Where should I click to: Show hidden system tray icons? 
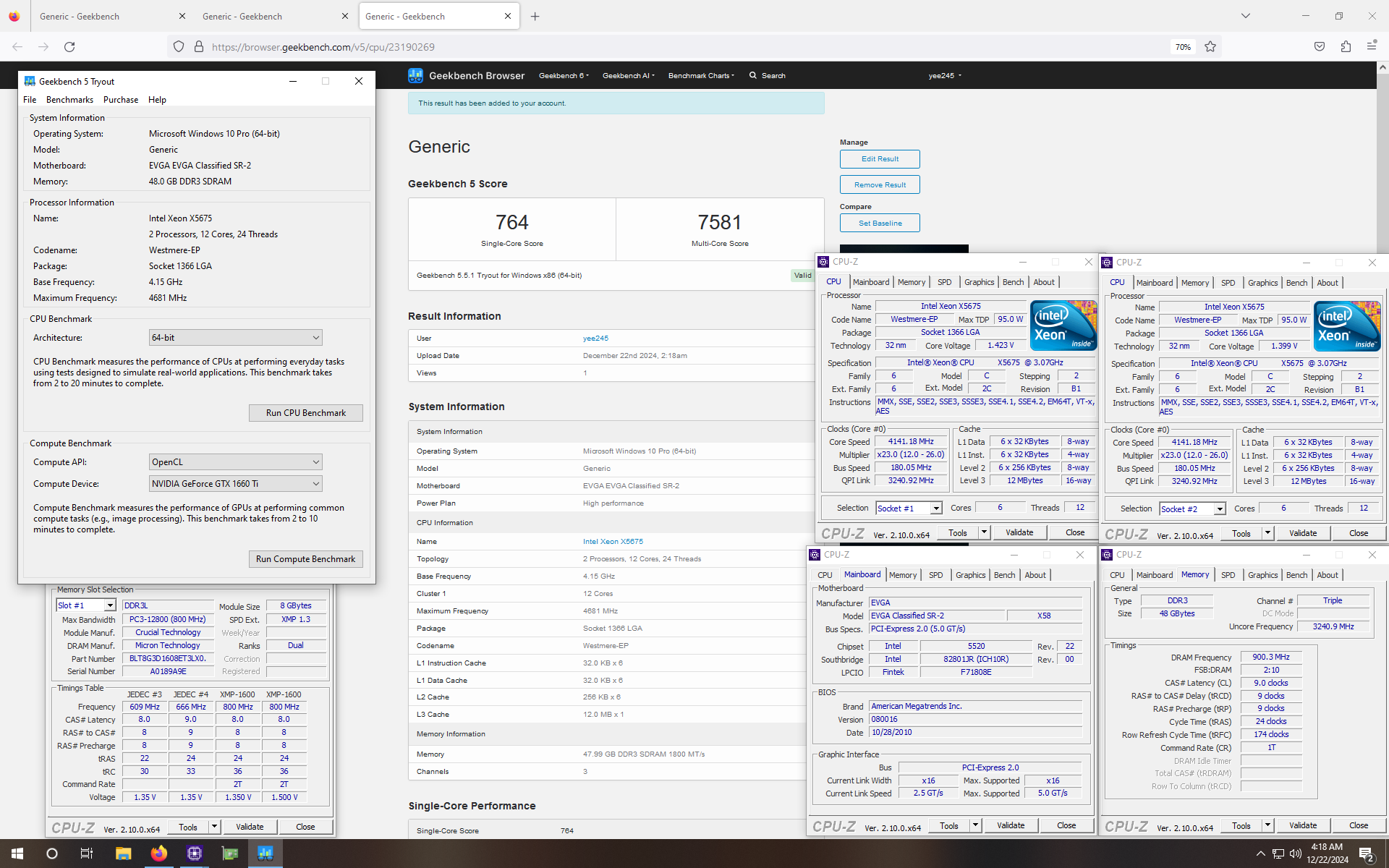(x=1260, y=854)
